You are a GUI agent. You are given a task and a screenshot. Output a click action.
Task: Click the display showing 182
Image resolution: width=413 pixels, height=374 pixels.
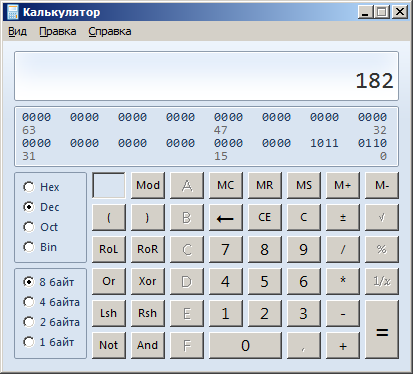[206, 76]
